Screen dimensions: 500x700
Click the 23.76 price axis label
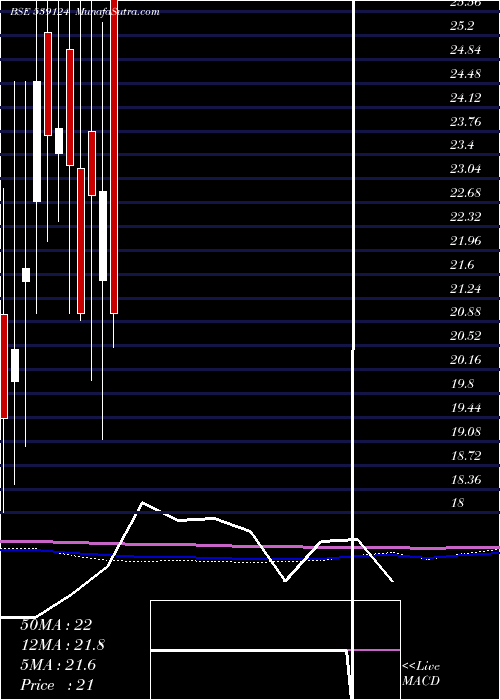466,122
